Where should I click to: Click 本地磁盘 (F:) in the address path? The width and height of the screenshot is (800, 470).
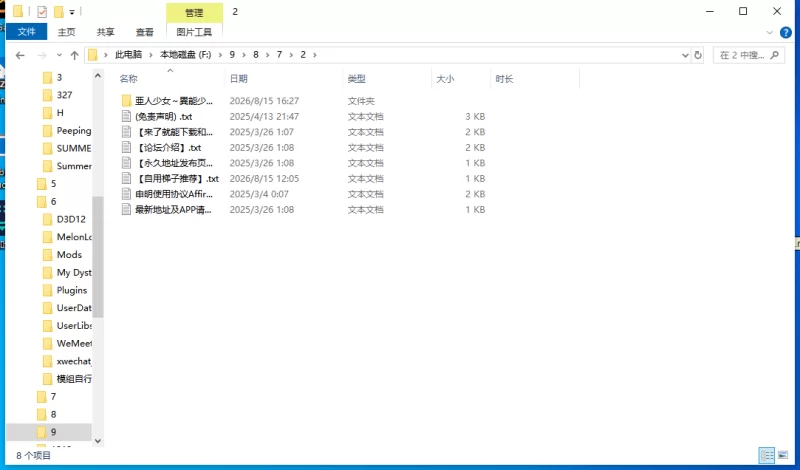click(186, 55)
